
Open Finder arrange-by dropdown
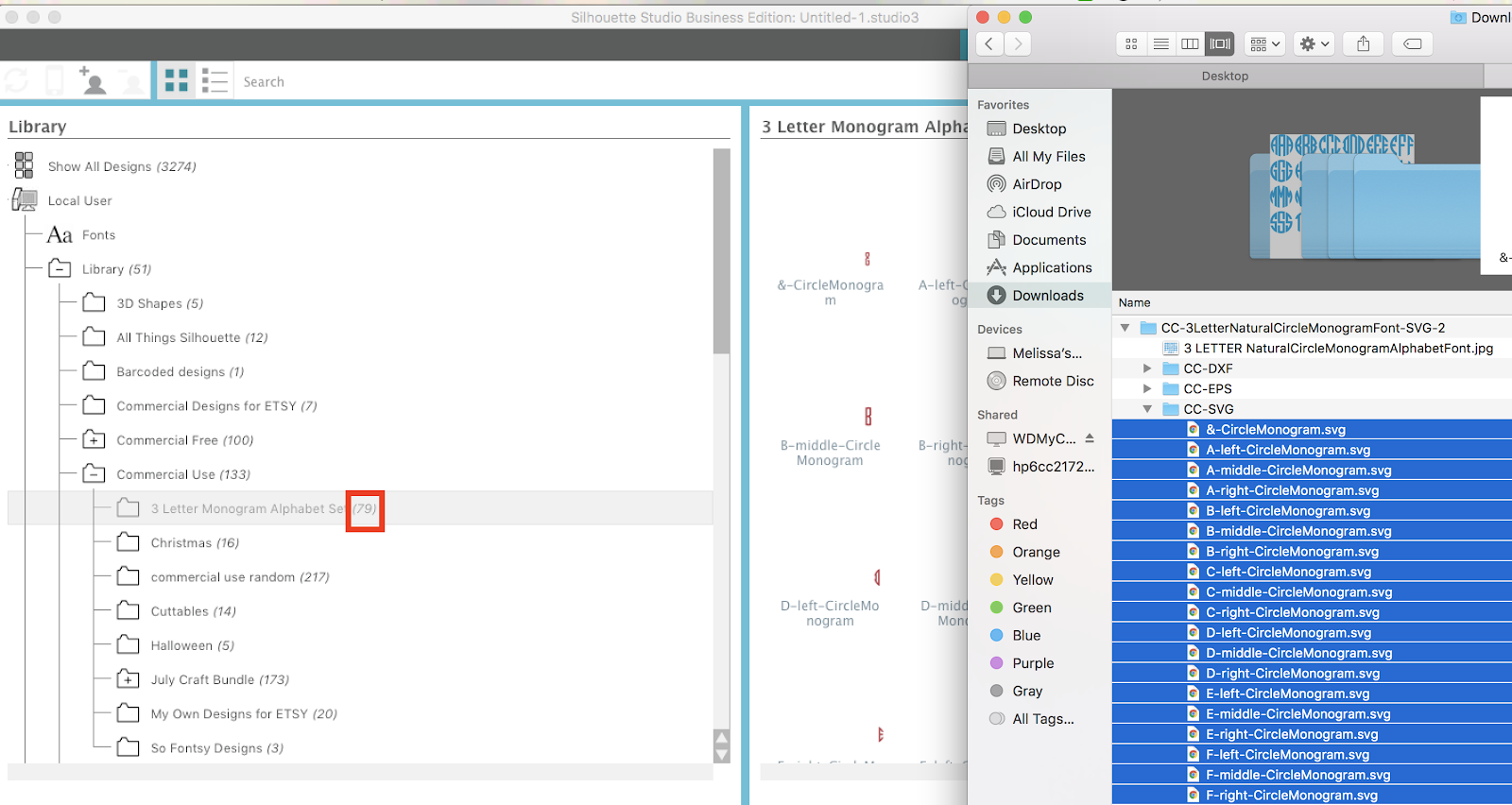coord(1264,43)
